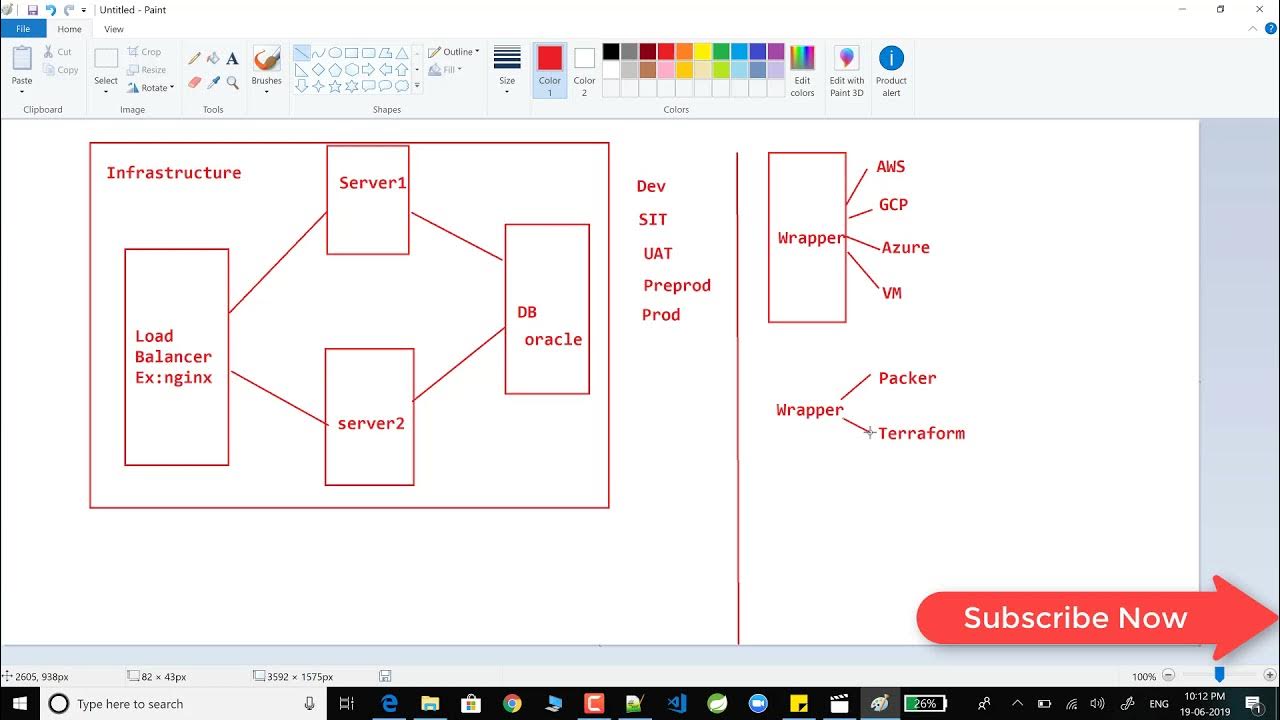This screenshot has width=1280, height=720.
Task: Activate Color 2 selector
Action: click(x=584, y=70)
